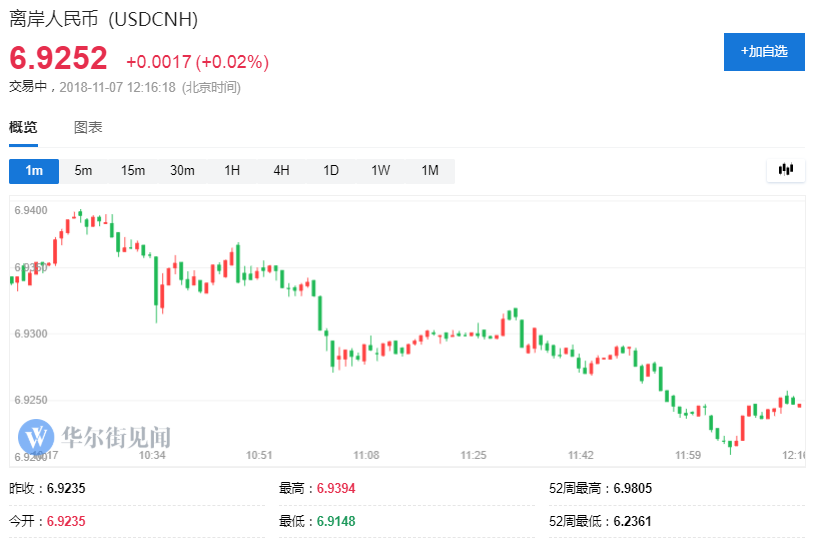Select the 1W weekly interval
Viewport: 824px width, 553px height.
380,170
